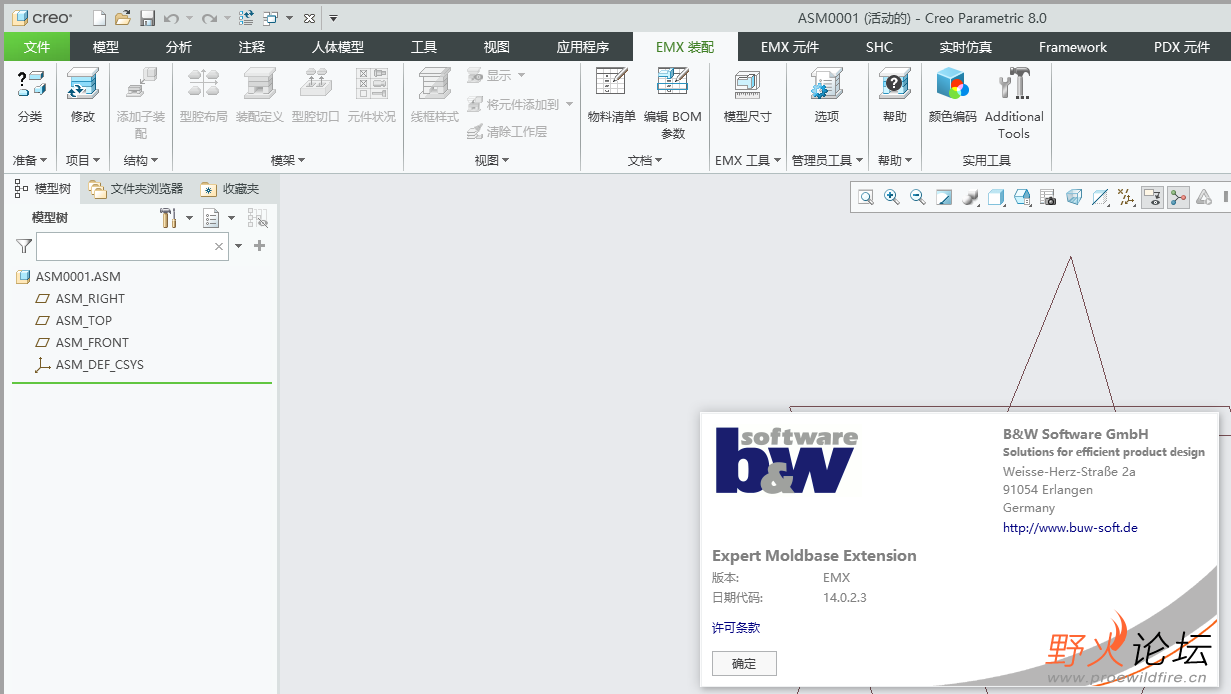Expand the 文档 group dropdown
1231x694 pixels.
click(645, 160)
